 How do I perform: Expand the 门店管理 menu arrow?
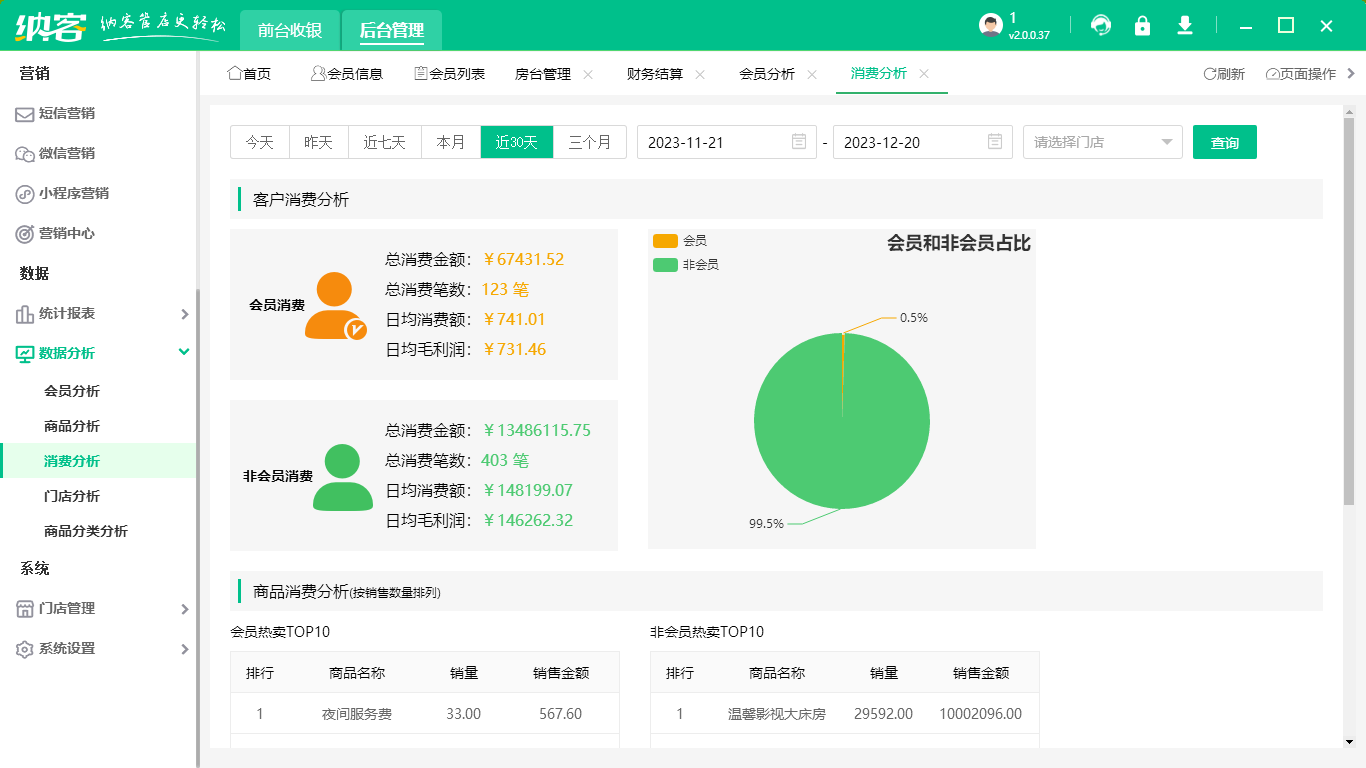tap(184, 609)
